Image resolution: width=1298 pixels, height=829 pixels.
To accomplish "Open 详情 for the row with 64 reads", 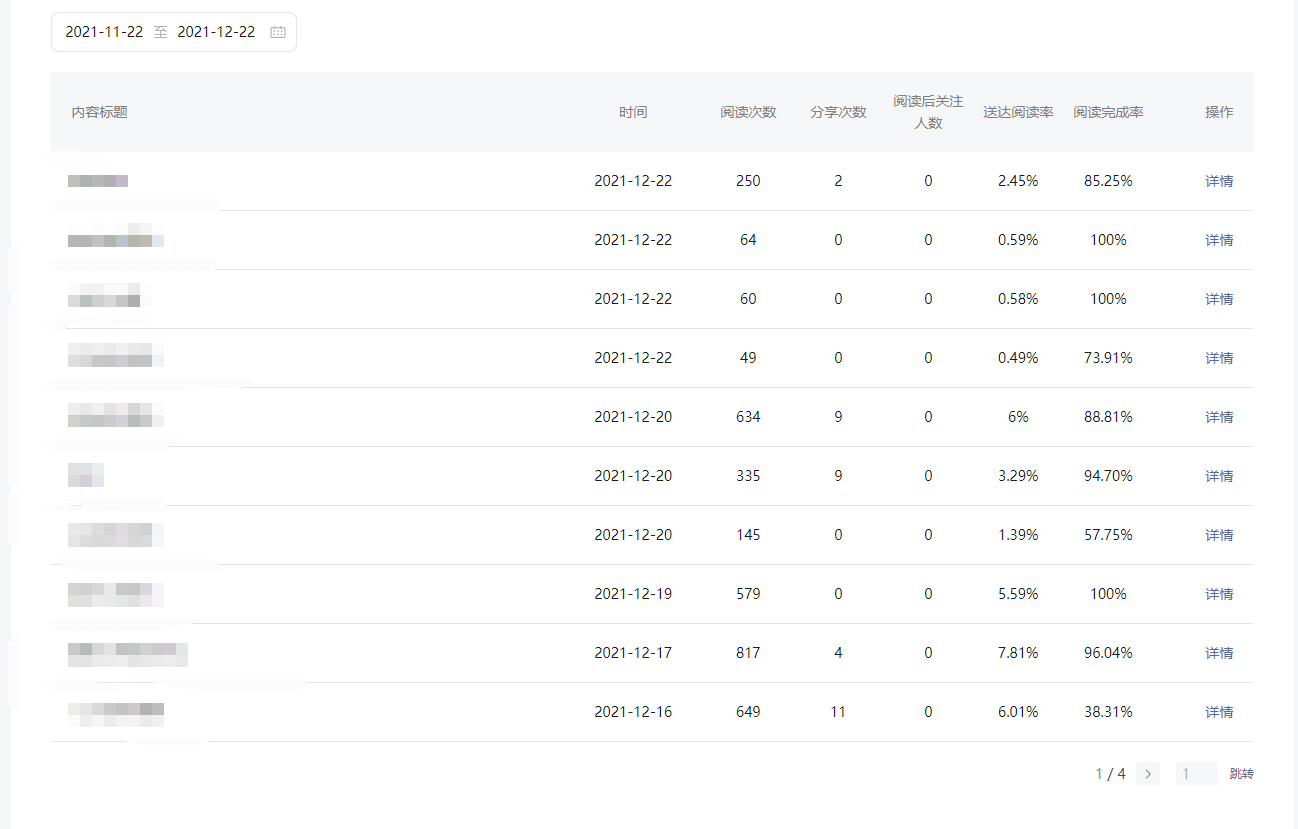I will pyautogui.click(x=1219, y=240).
